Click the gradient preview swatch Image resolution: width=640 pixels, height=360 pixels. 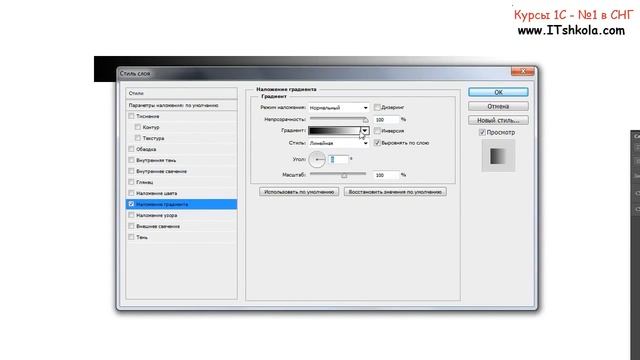pyautogui.click(x=334, y=131)
